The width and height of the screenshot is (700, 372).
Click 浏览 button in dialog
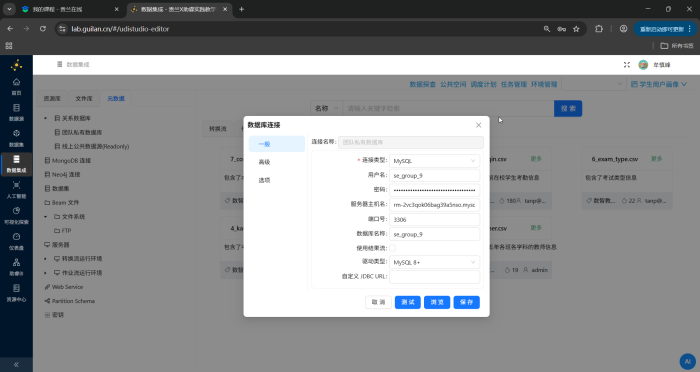click(x=437, y=302)
